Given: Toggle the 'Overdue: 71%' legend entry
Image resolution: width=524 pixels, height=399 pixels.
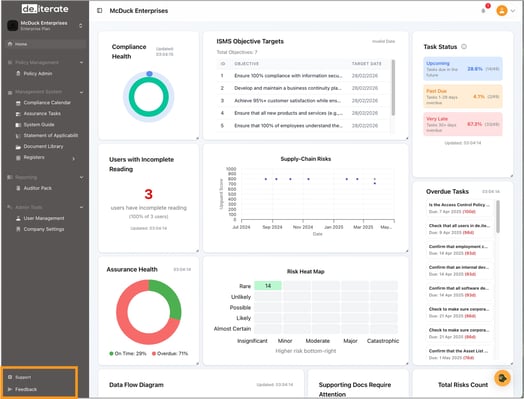Looking at the screenshot, I should (x=170, y=354).
